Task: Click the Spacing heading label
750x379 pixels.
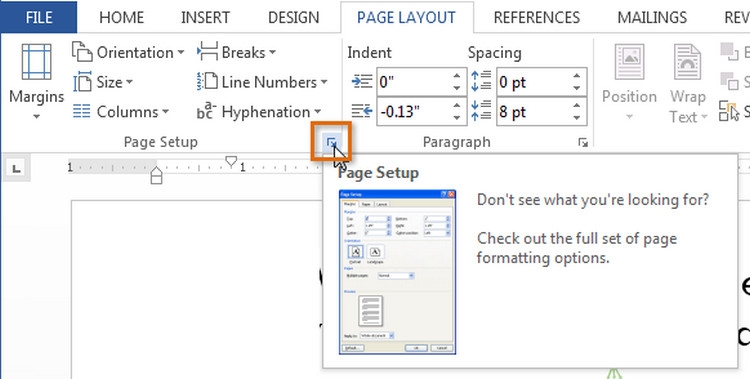Action: [x=495, y=53]
